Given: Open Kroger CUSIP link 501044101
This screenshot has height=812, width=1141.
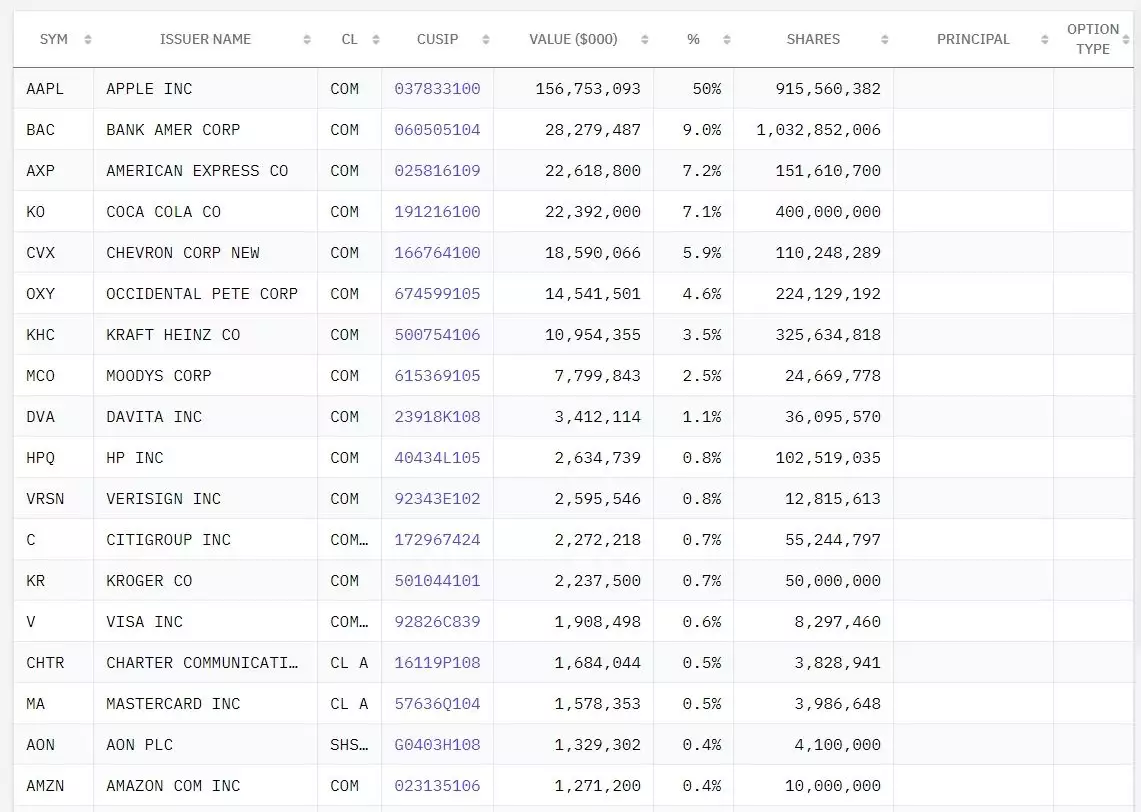Looking at the screenshot, I should tap(437, 581).
